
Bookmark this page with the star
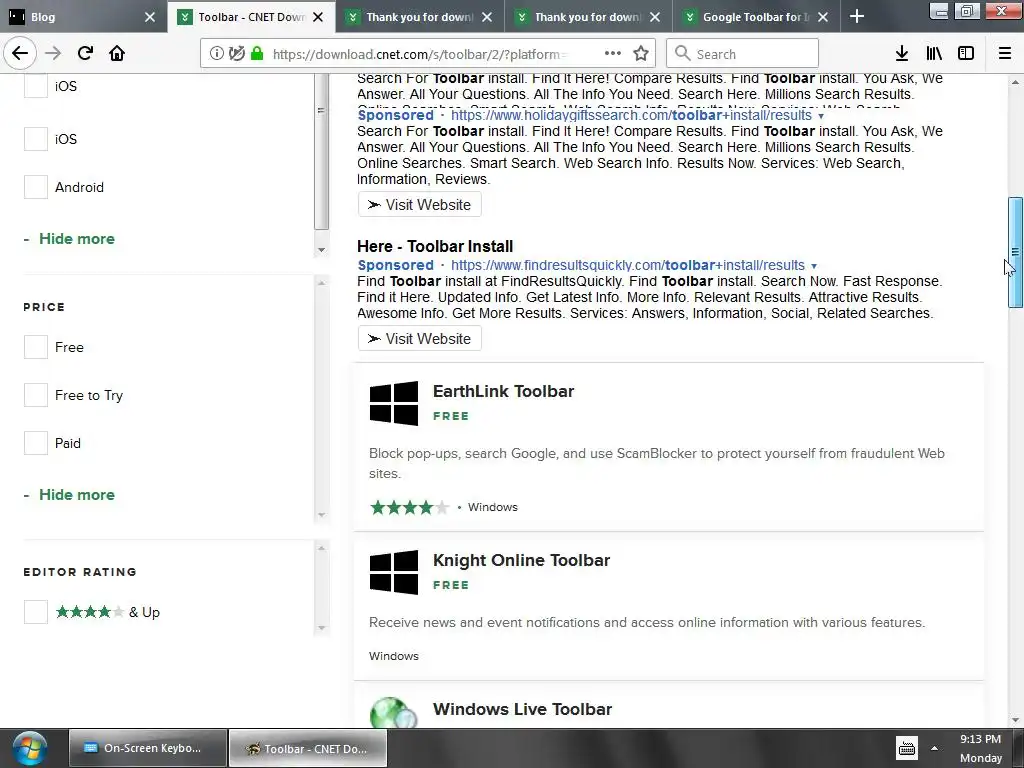click(641, 54)
